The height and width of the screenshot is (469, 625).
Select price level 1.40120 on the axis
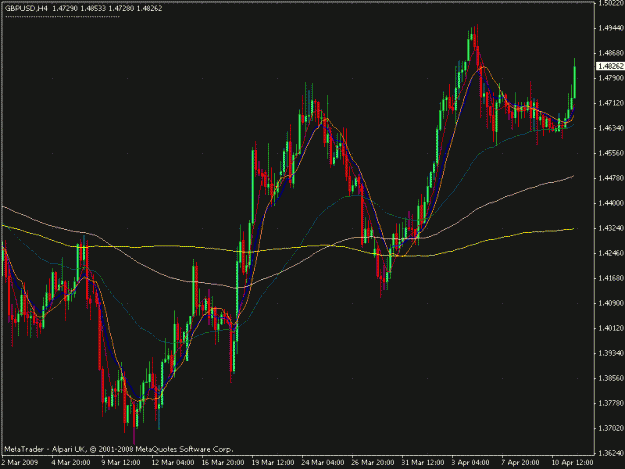611,328
